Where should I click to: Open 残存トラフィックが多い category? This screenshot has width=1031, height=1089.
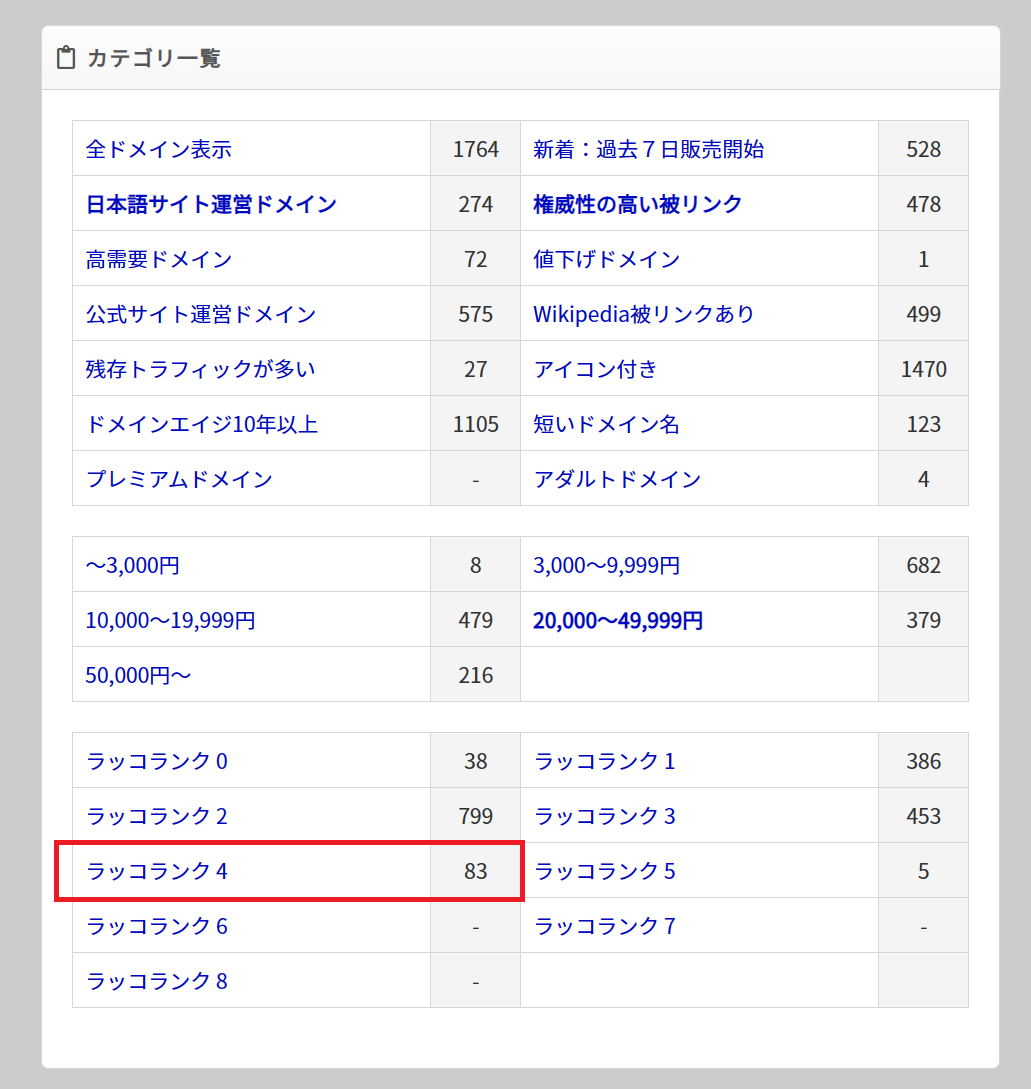200,369
